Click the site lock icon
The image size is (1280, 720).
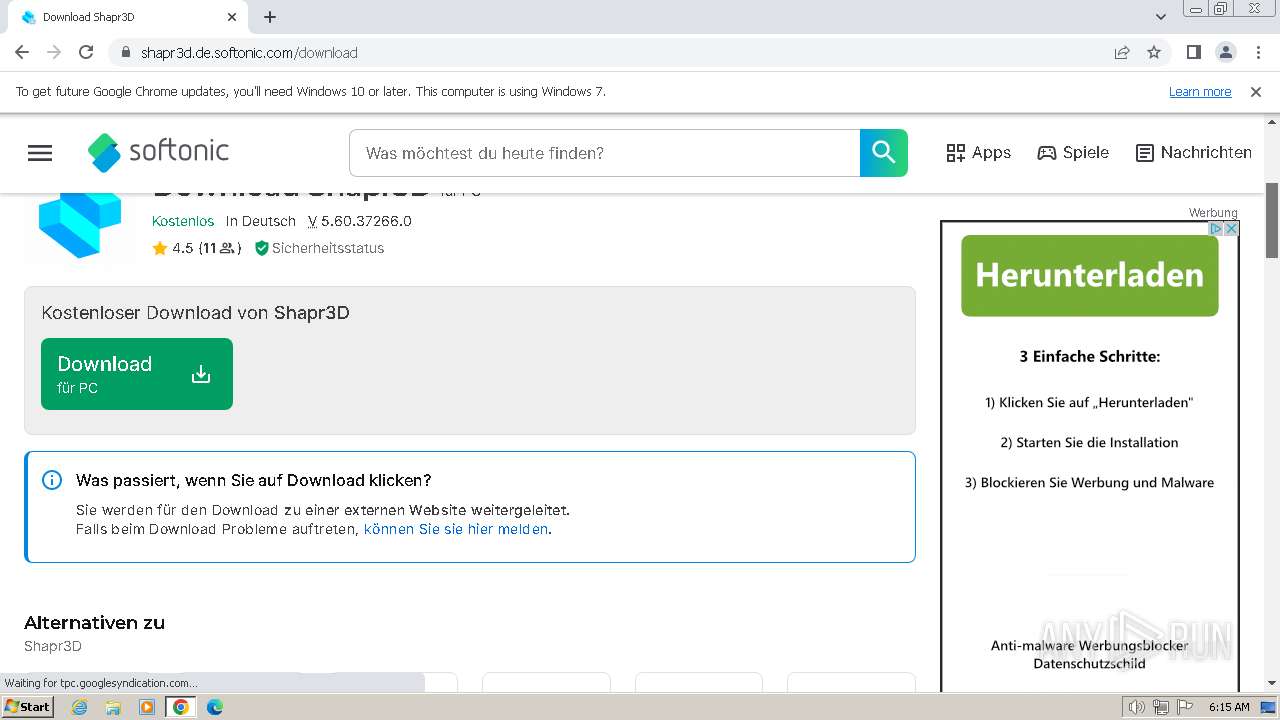[x=125, y=52]
